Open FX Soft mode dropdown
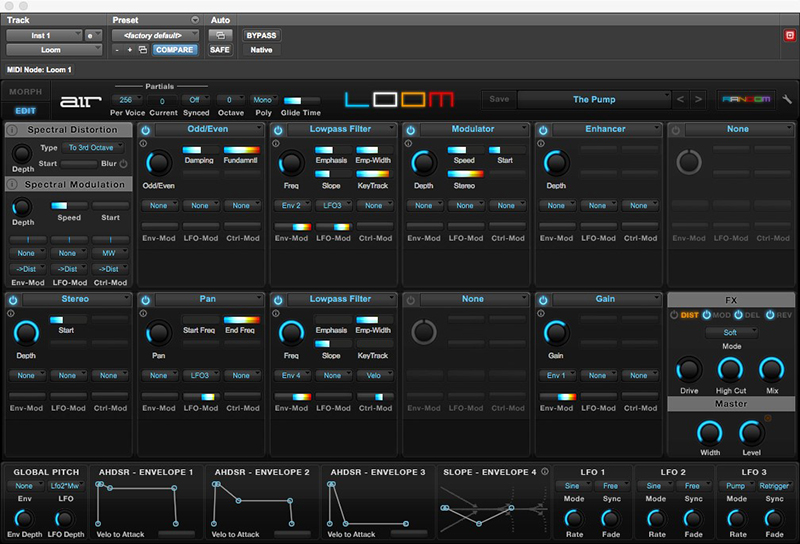800x544 pixels. (x=731, y=332)
